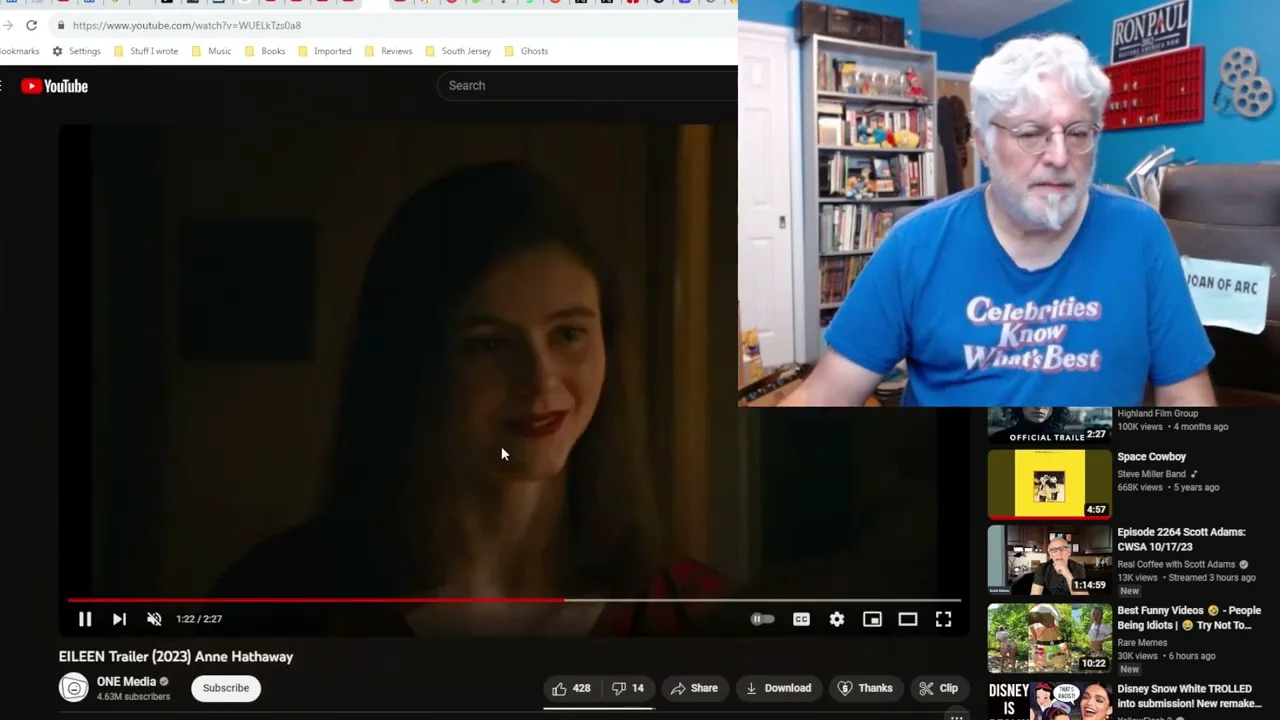Switch to miniplayer mode
1280x720 pixels.
point(872,619)
